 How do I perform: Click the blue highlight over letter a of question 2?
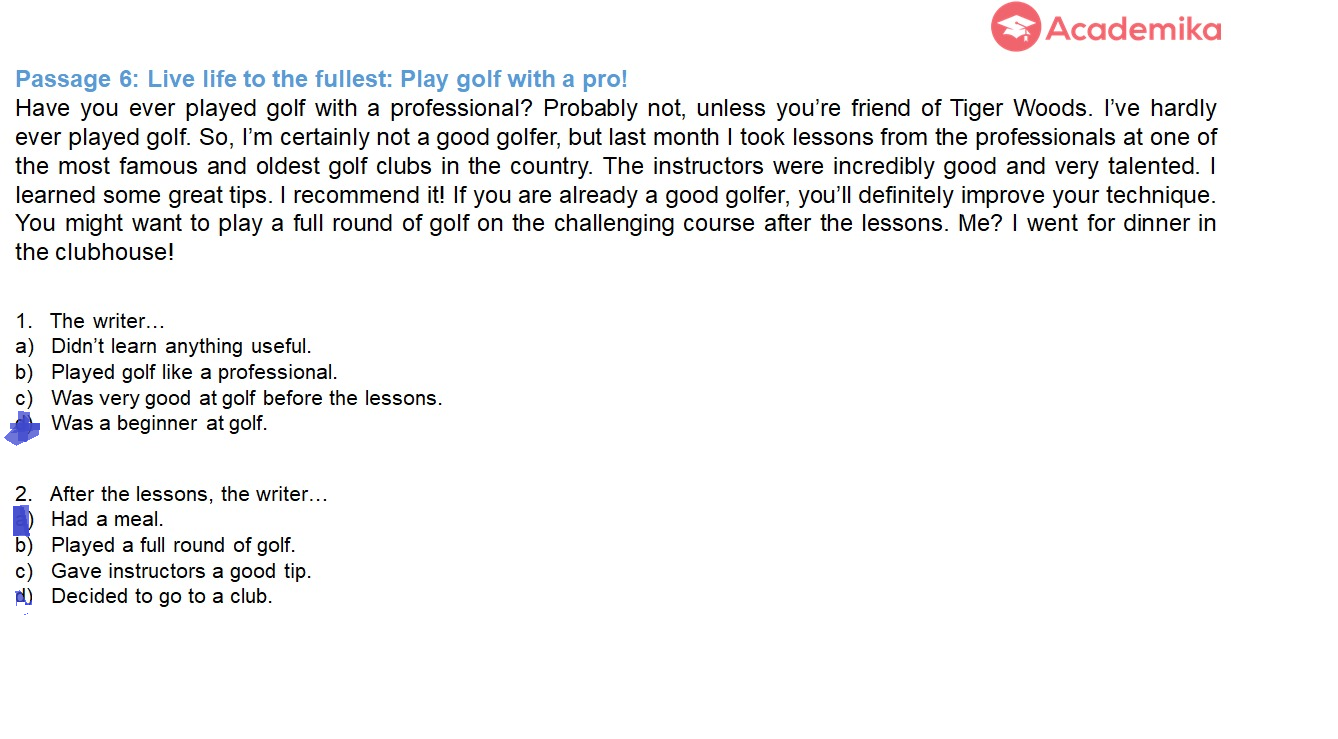point(21,520)
